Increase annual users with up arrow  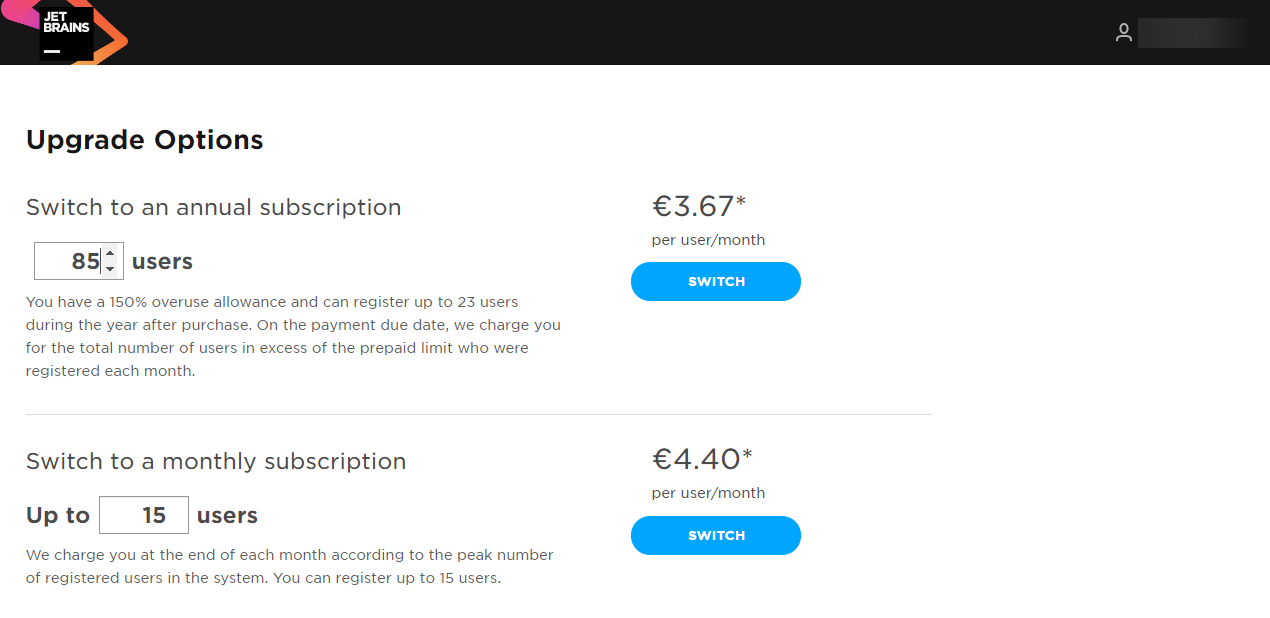pyautogui.click(x=111, y=254)
